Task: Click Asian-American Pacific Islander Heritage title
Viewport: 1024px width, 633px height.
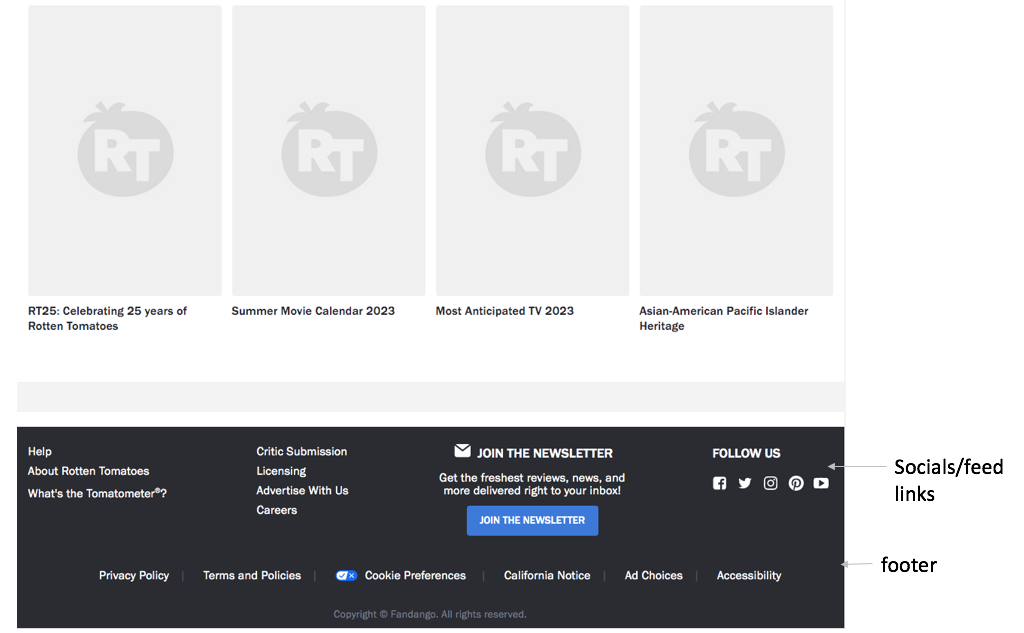Action: [x=724, y=318]
